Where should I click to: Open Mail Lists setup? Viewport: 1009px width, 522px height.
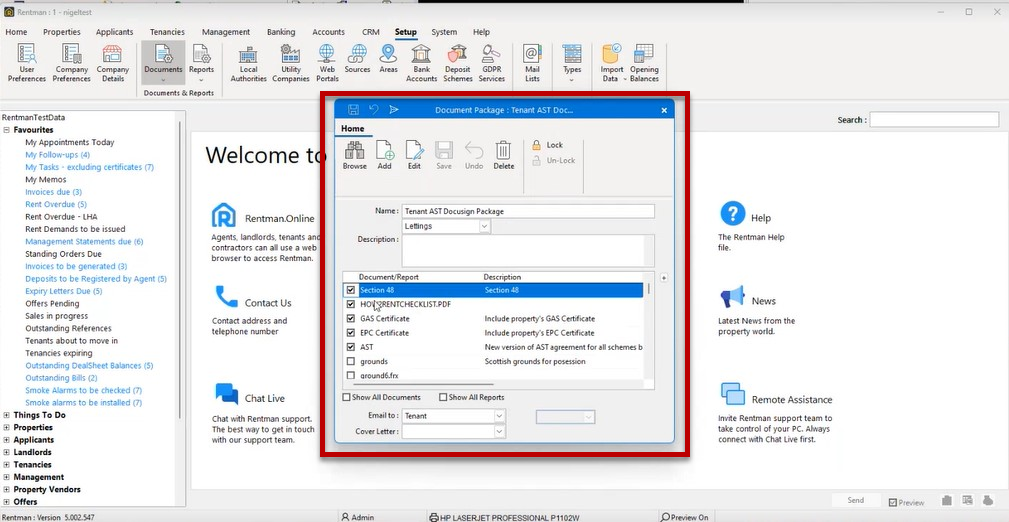coord(532,63)
